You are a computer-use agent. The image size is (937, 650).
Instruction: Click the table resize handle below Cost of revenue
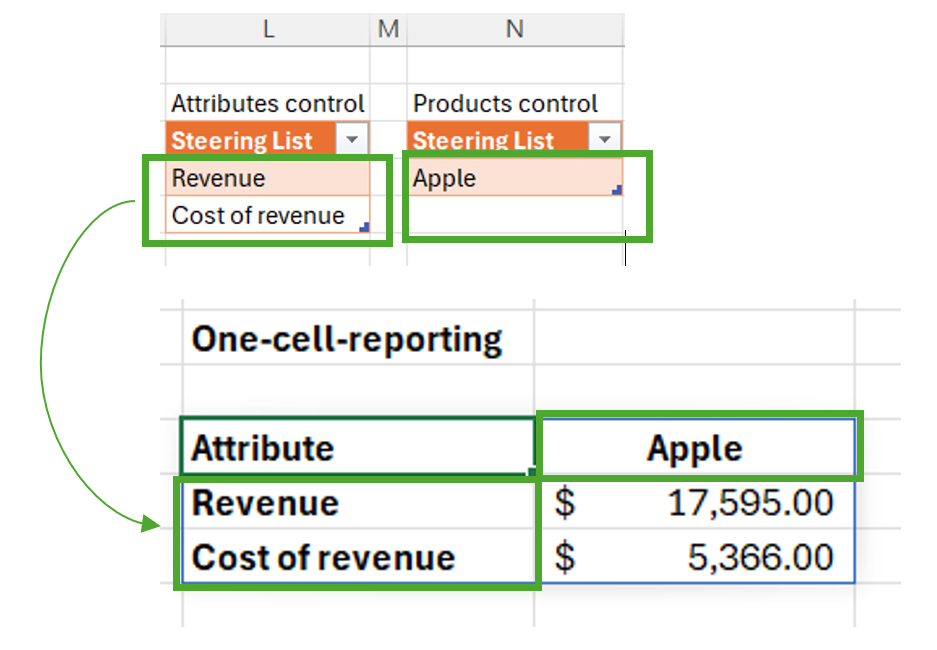pyautogui.click(x=364, y=228)
